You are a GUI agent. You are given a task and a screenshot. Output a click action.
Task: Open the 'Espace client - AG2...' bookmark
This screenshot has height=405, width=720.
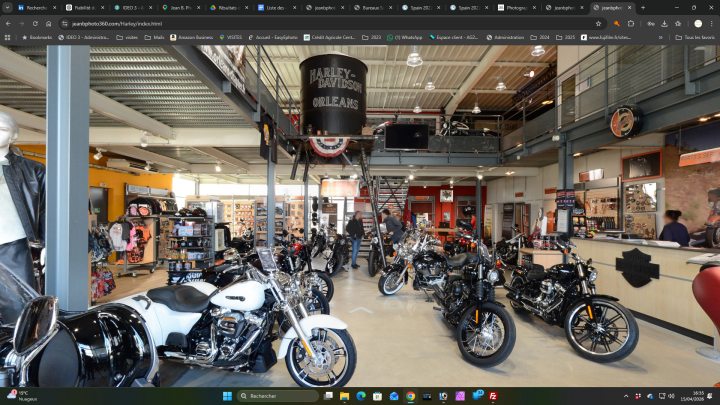pos(454,37)
